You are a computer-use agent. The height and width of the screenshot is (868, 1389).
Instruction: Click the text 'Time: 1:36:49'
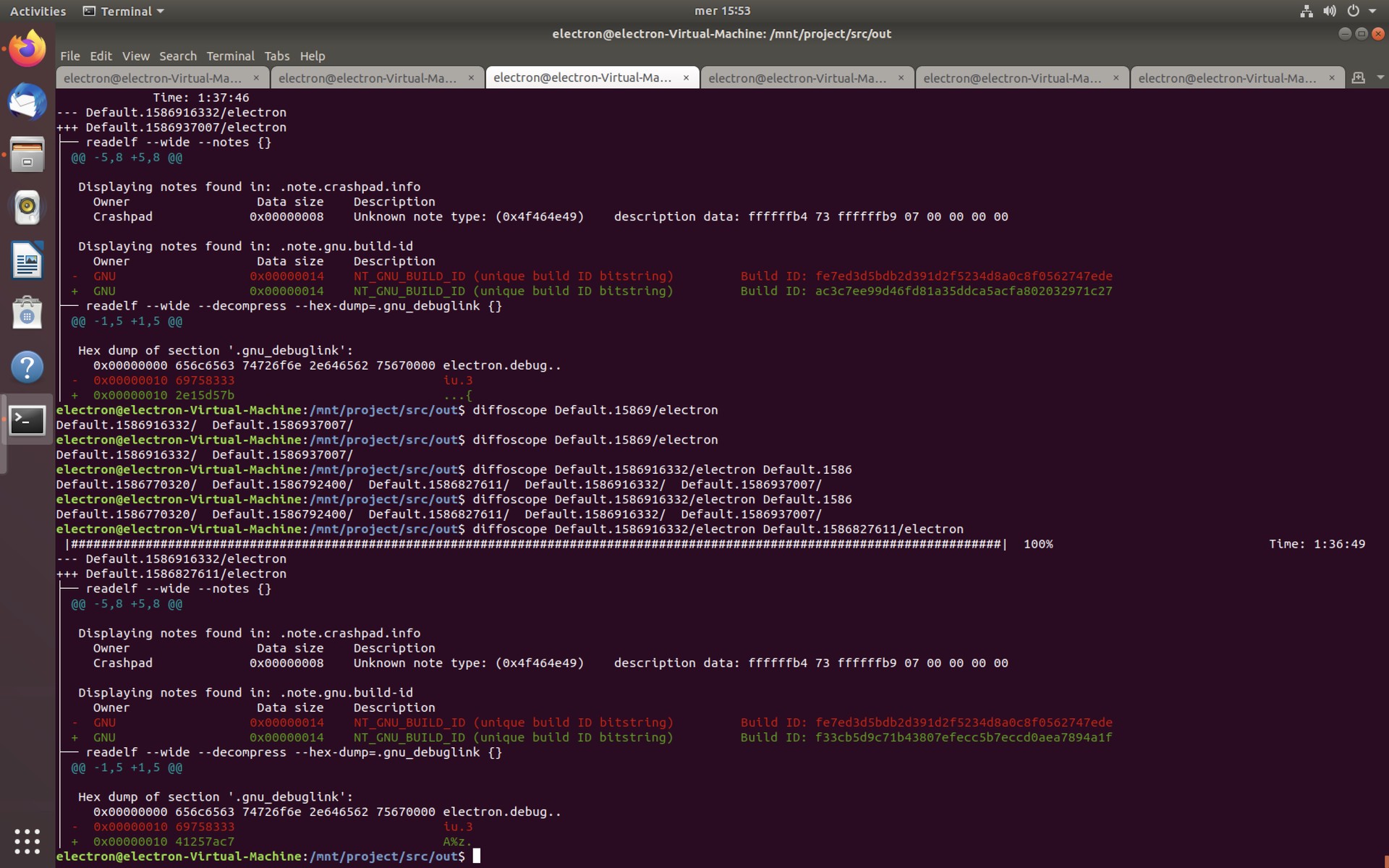[1317, 544]
